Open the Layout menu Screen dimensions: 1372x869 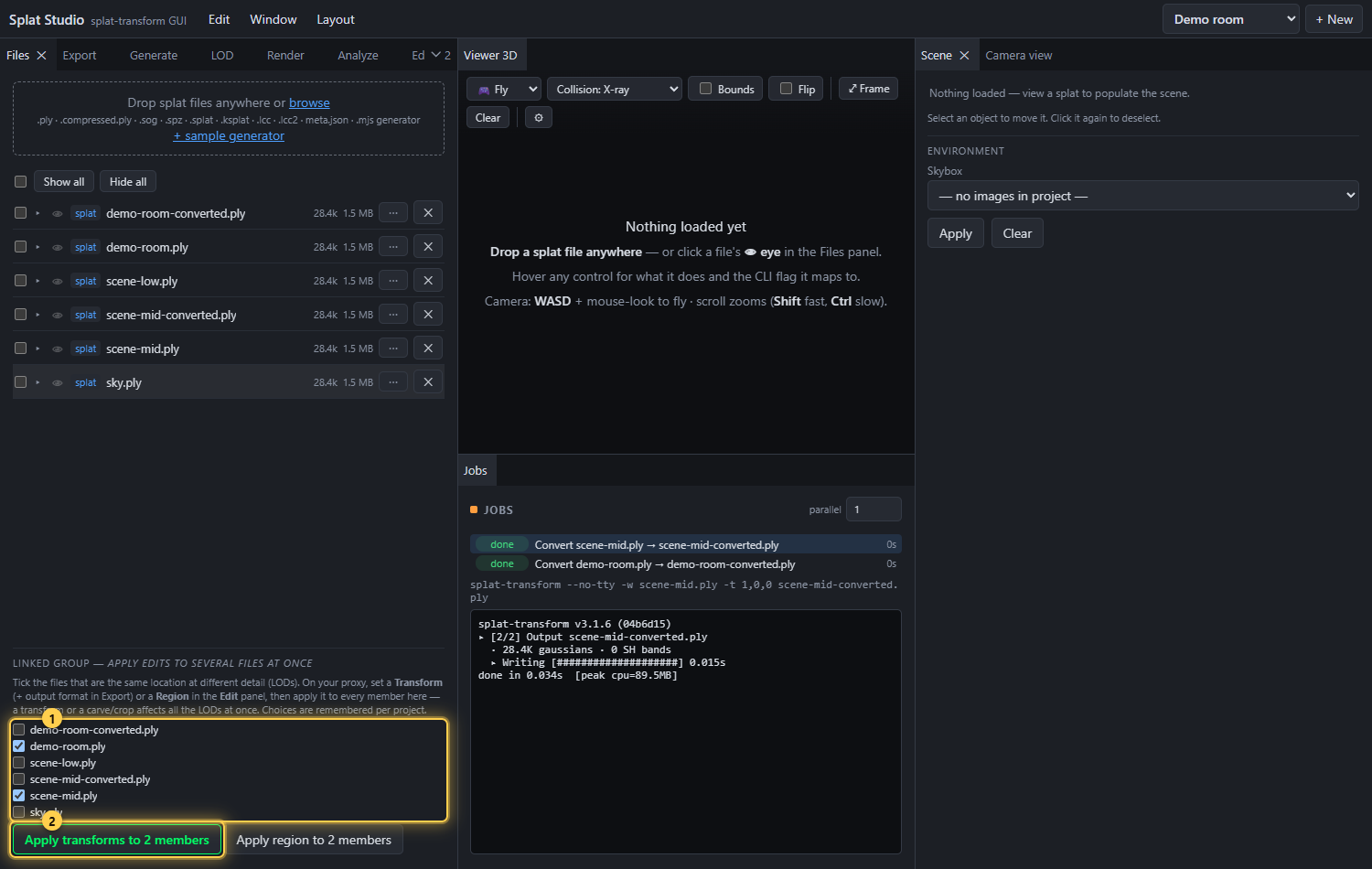pyautogui.click(x=336, y=19)
